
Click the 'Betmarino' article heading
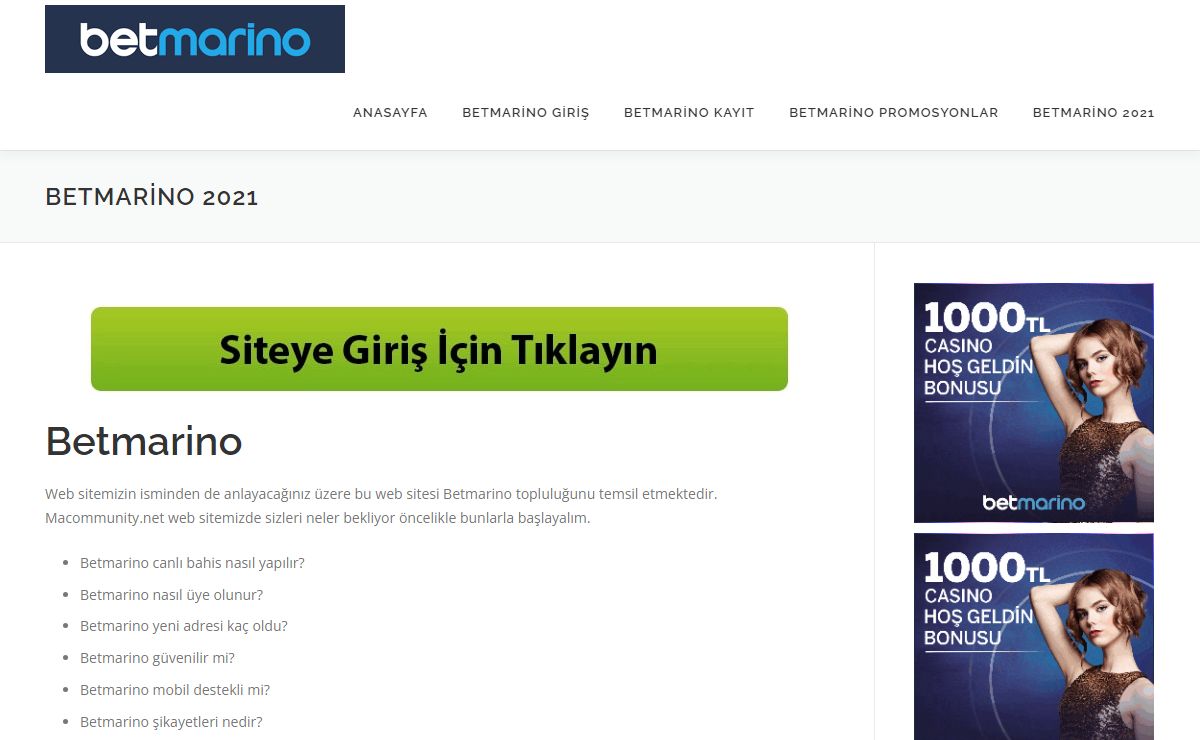pyautogui.click(x=144, y=441)
